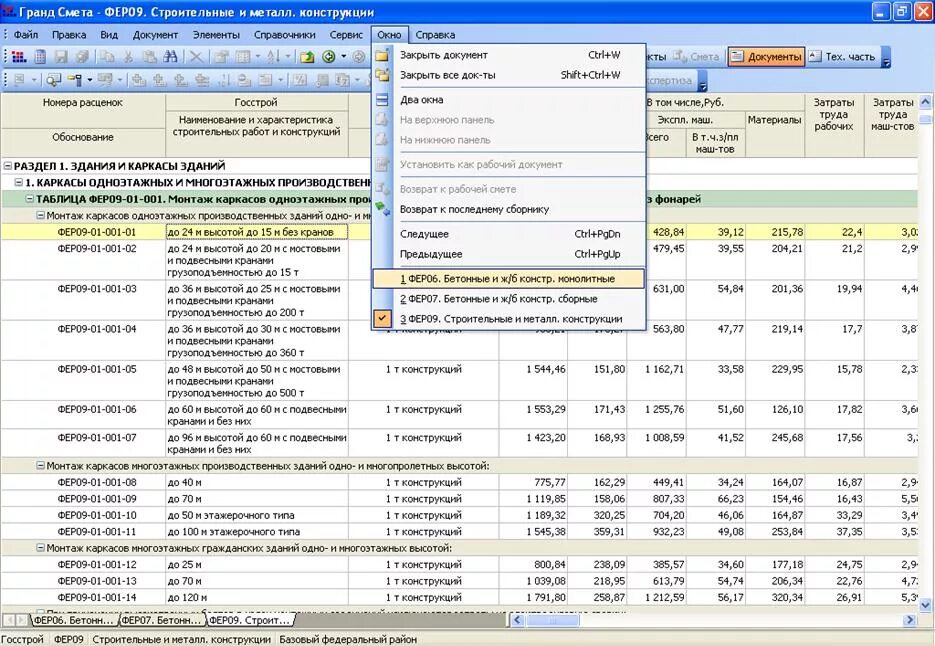Screen dimensions: 935x646
Task: Click the left tab-scroll arrow at the bottom
Action: [x=8, y=620]
